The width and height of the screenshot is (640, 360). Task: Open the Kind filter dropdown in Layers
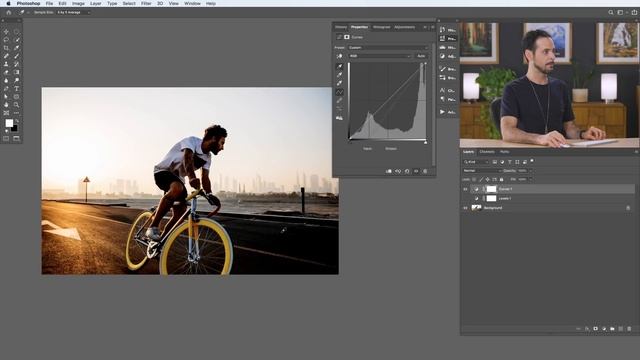pos(476,162)
